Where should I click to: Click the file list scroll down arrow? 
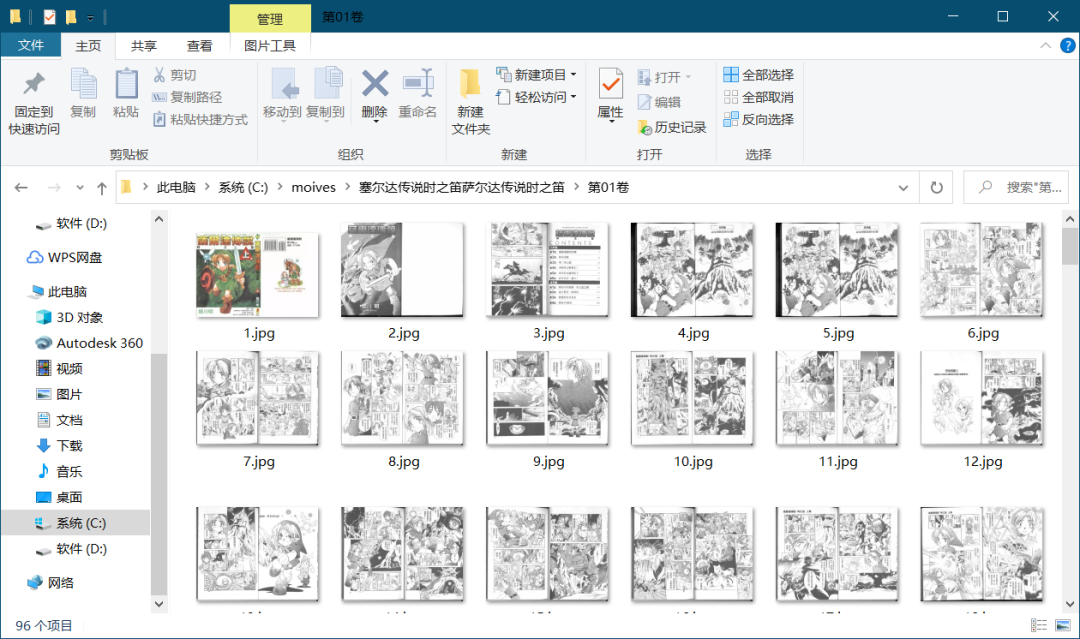pos(1070,604)
